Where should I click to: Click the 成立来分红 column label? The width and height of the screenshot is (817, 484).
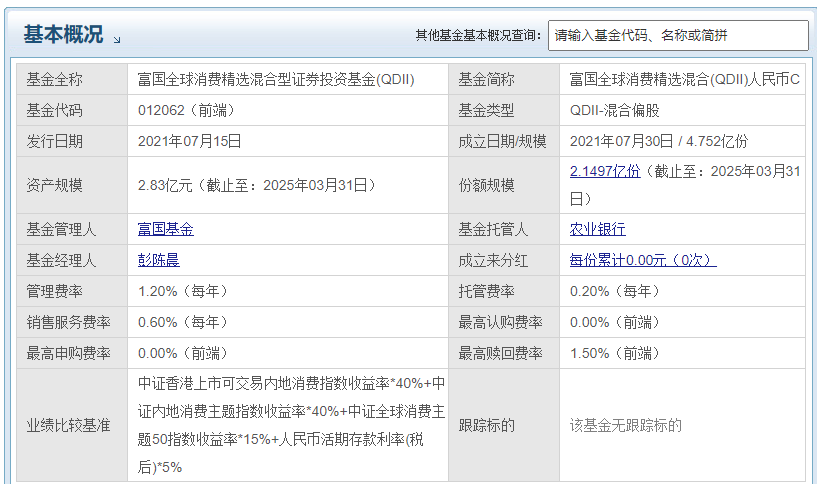493,260
